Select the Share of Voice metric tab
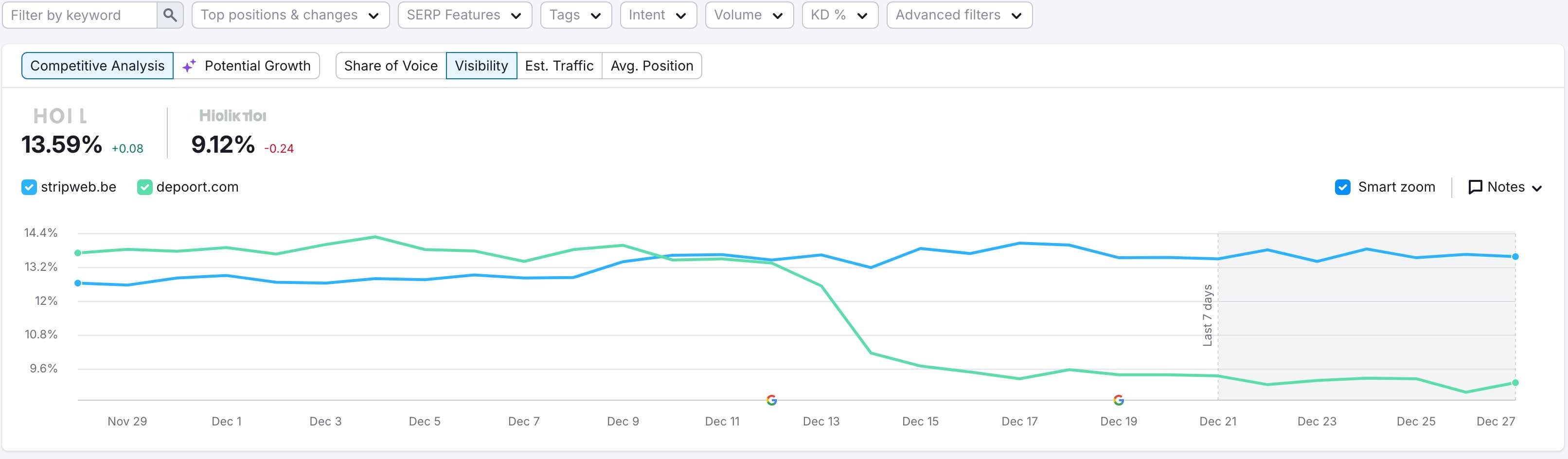Viewport: 1568px width, 459px height. 391,66
